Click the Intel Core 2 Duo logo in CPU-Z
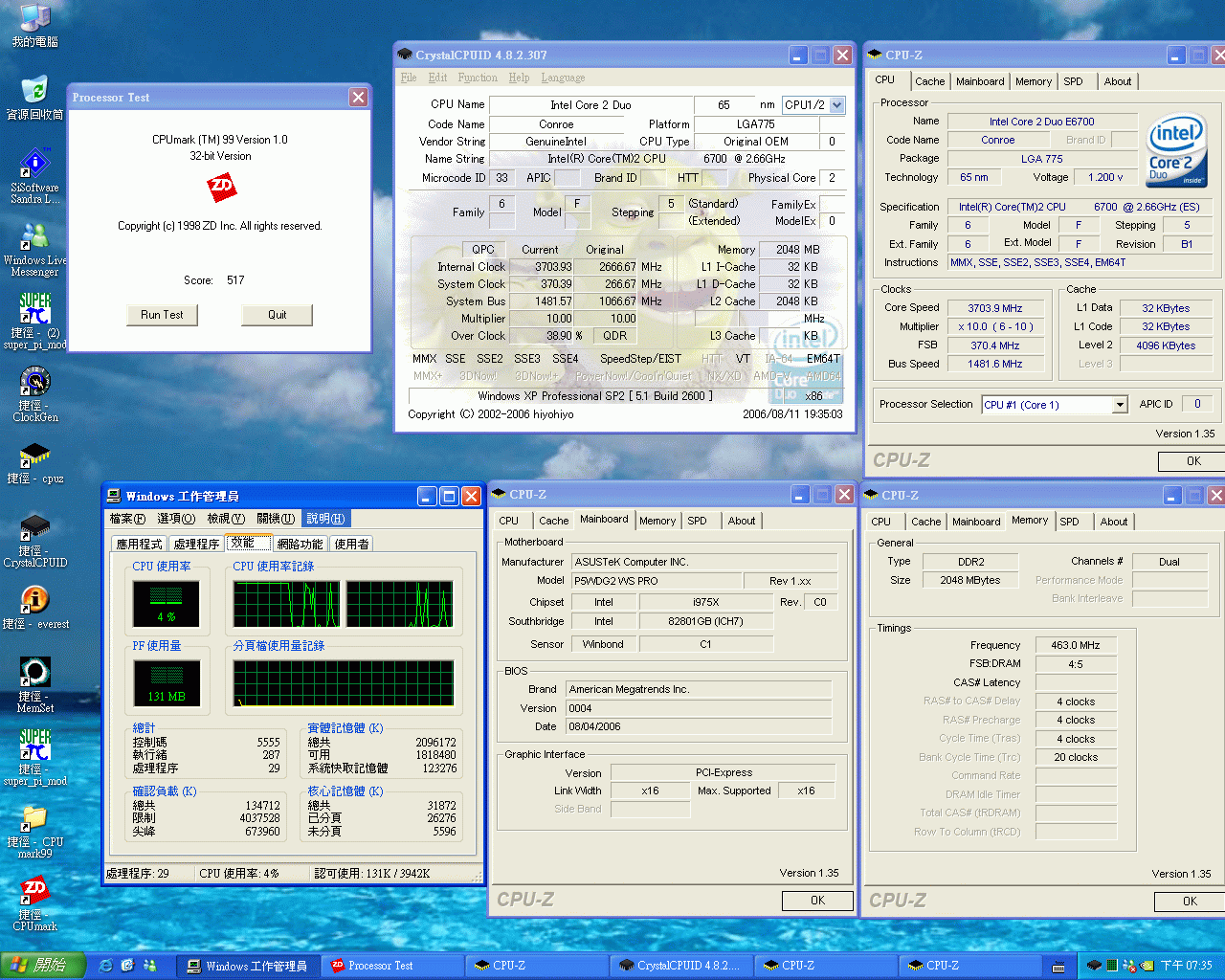The image size is (1225, 980). 1177,151
